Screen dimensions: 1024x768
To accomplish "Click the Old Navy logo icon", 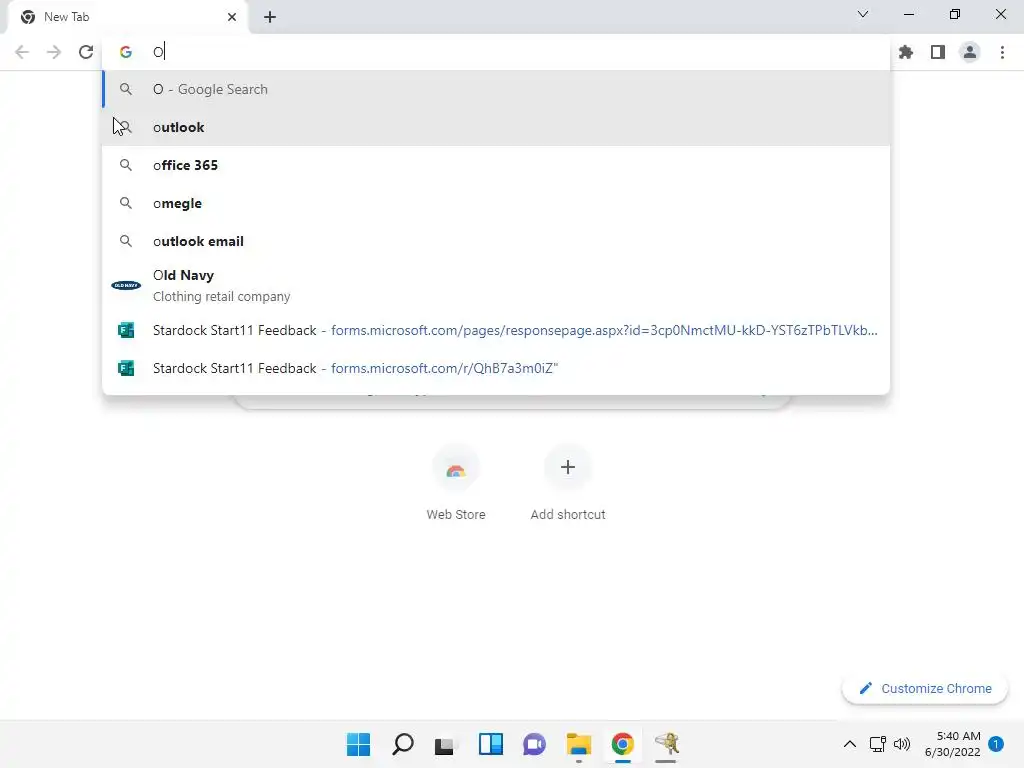I will click(x=126, y=285).
